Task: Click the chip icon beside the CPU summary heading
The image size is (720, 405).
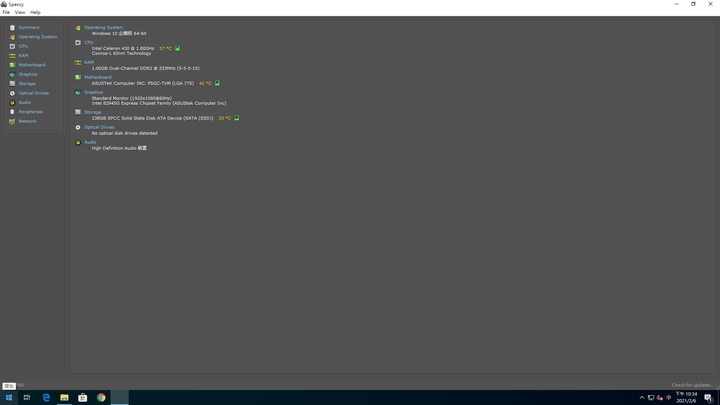Action: 78,42
